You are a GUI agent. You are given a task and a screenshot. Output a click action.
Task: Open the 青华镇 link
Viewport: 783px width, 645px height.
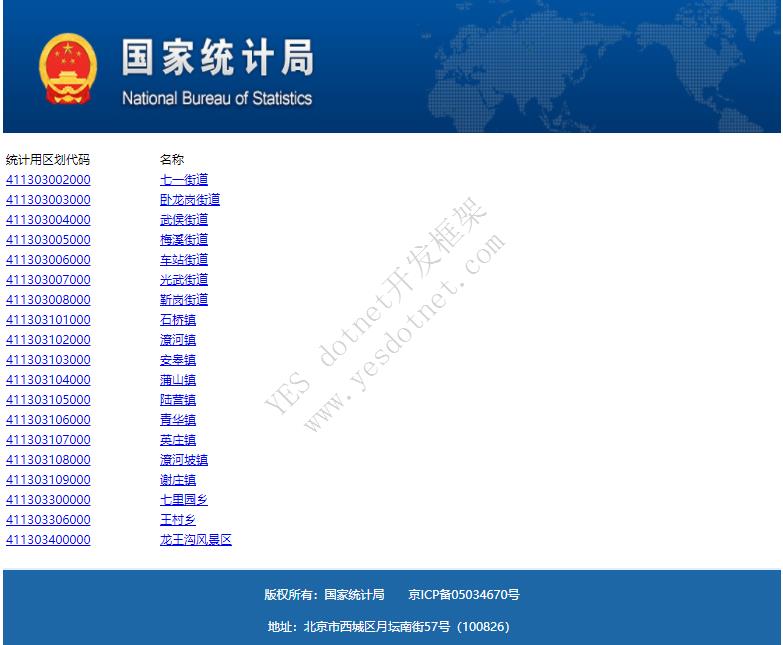click(x=178, y=419)
